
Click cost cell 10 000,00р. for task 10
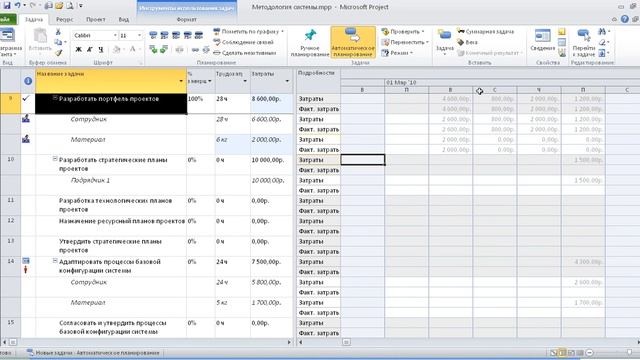[271, 164]
